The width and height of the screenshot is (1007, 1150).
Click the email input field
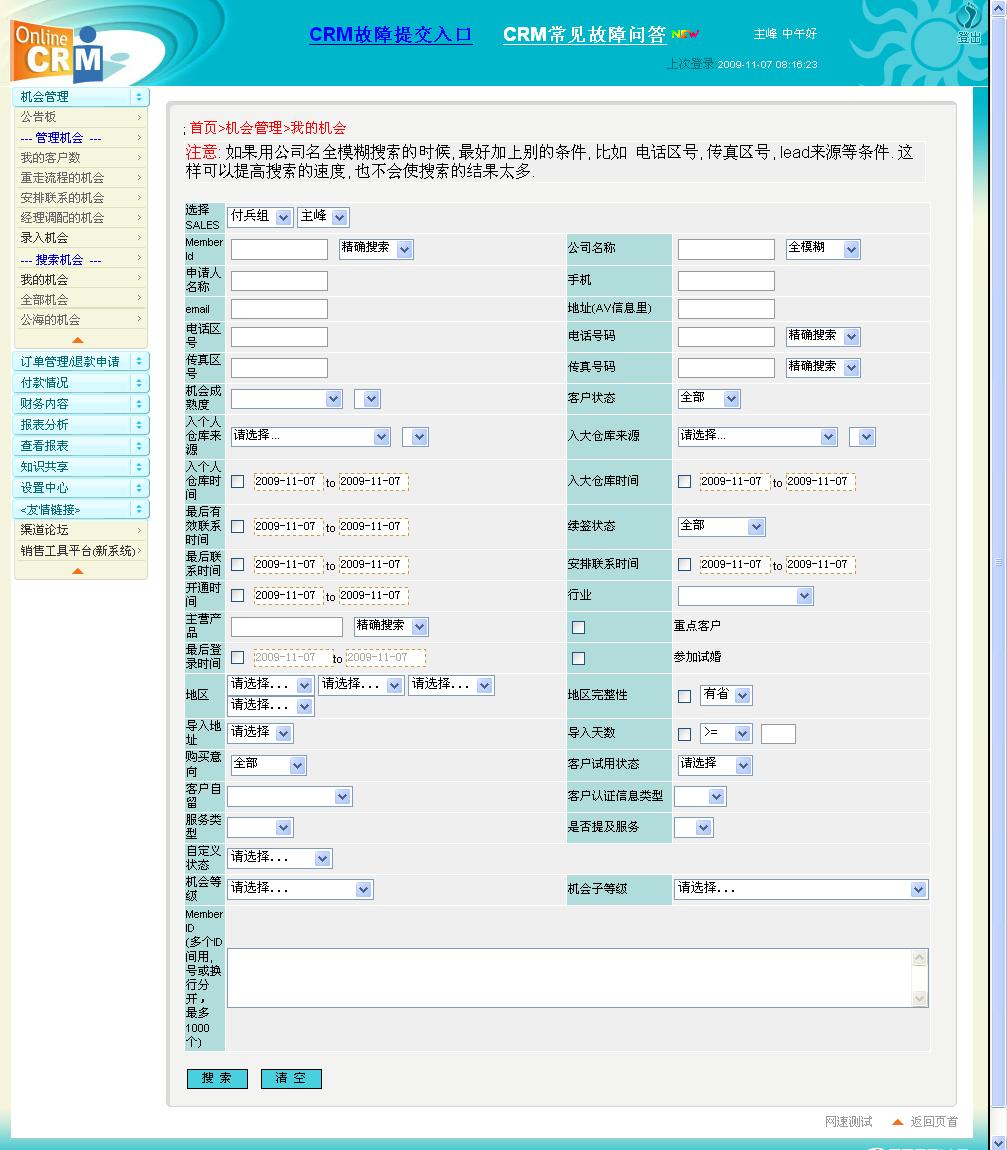tap(279, 309)
